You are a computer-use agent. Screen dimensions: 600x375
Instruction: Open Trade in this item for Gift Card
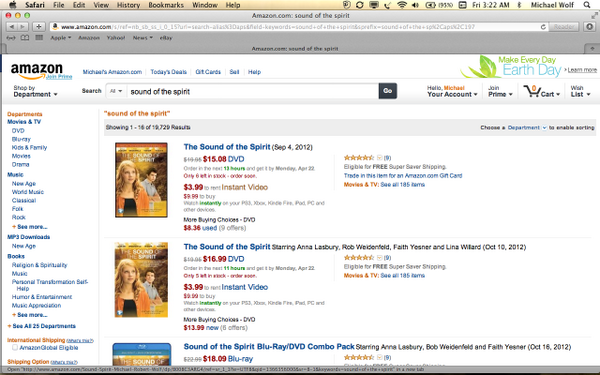click(x=403, y=176)
